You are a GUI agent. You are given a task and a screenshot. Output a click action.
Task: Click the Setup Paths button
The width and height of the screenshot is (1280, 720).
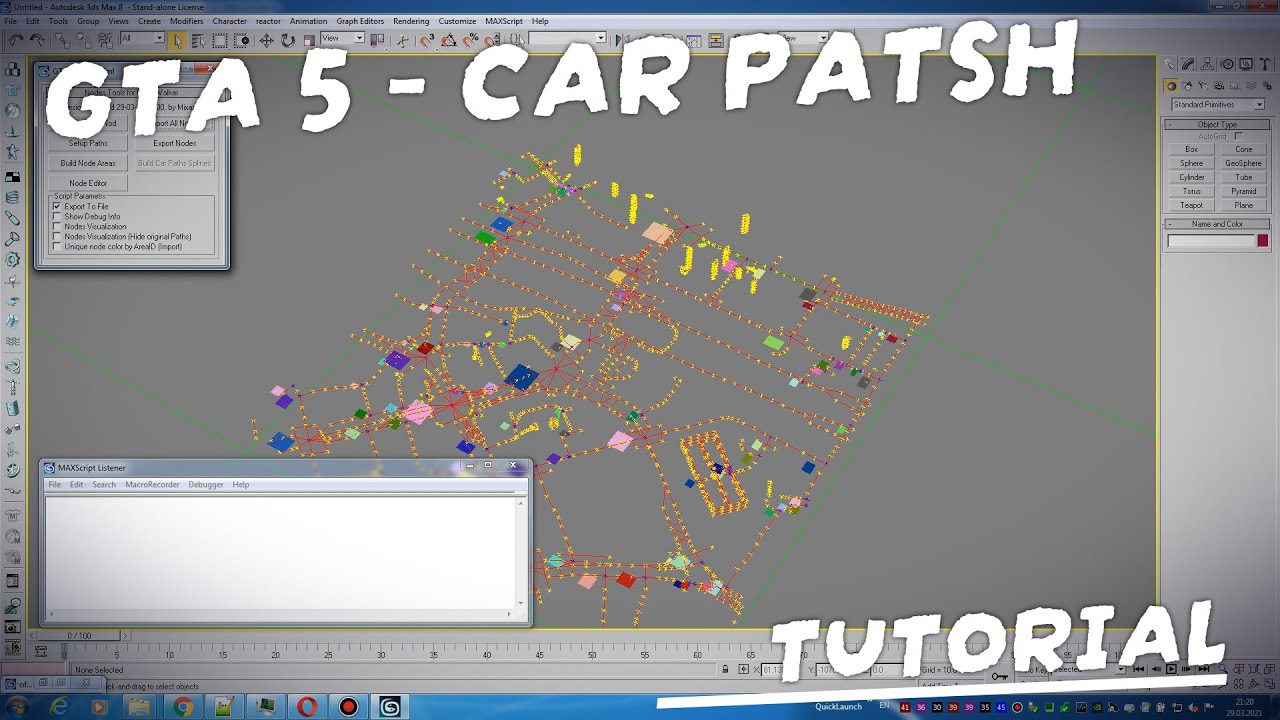(x=88, y=143)
